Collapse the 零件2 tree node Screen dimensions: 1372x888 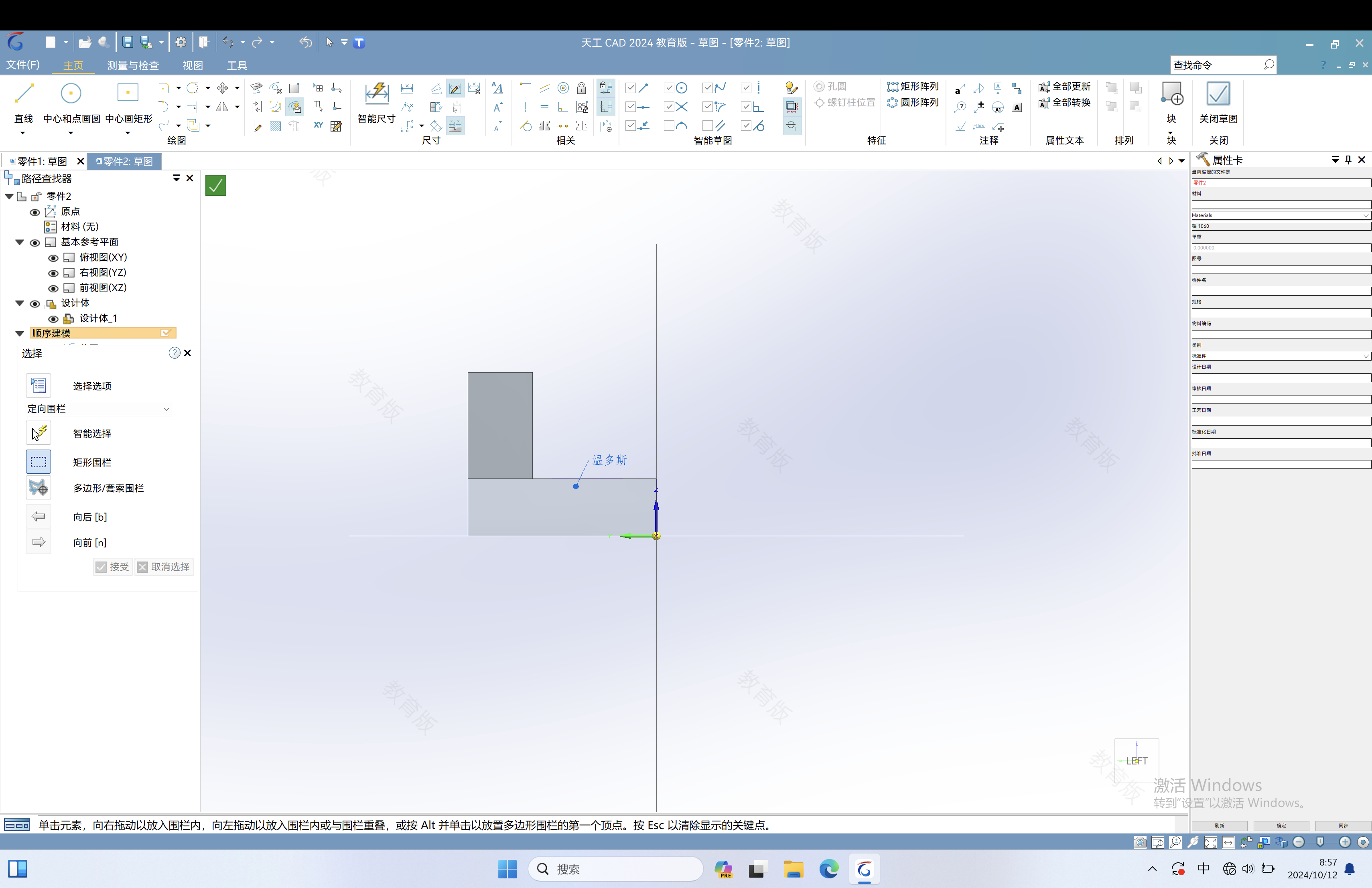point(9,197)
